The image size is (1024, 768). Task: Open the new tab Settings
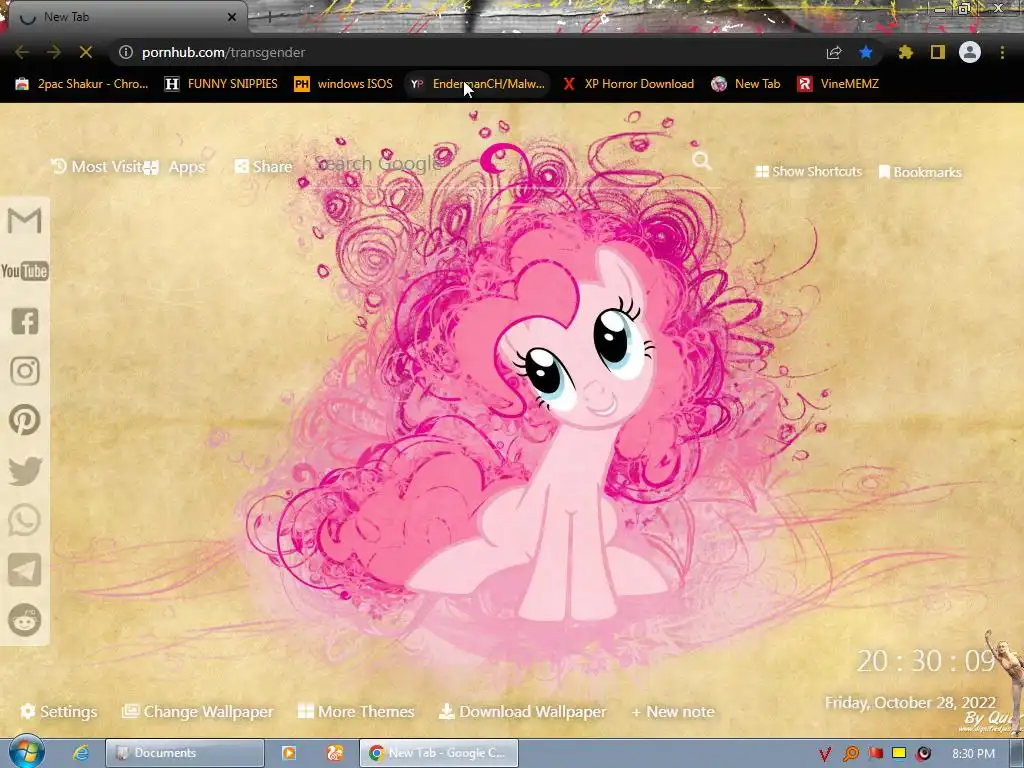coord(59,711)
